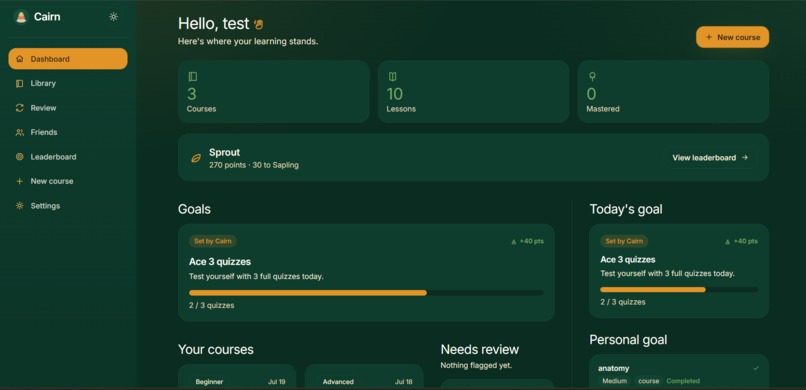Click the View leaderboard button
Image resolution: width=806 pixels, height=390 pixels.
tap(710, 158)
